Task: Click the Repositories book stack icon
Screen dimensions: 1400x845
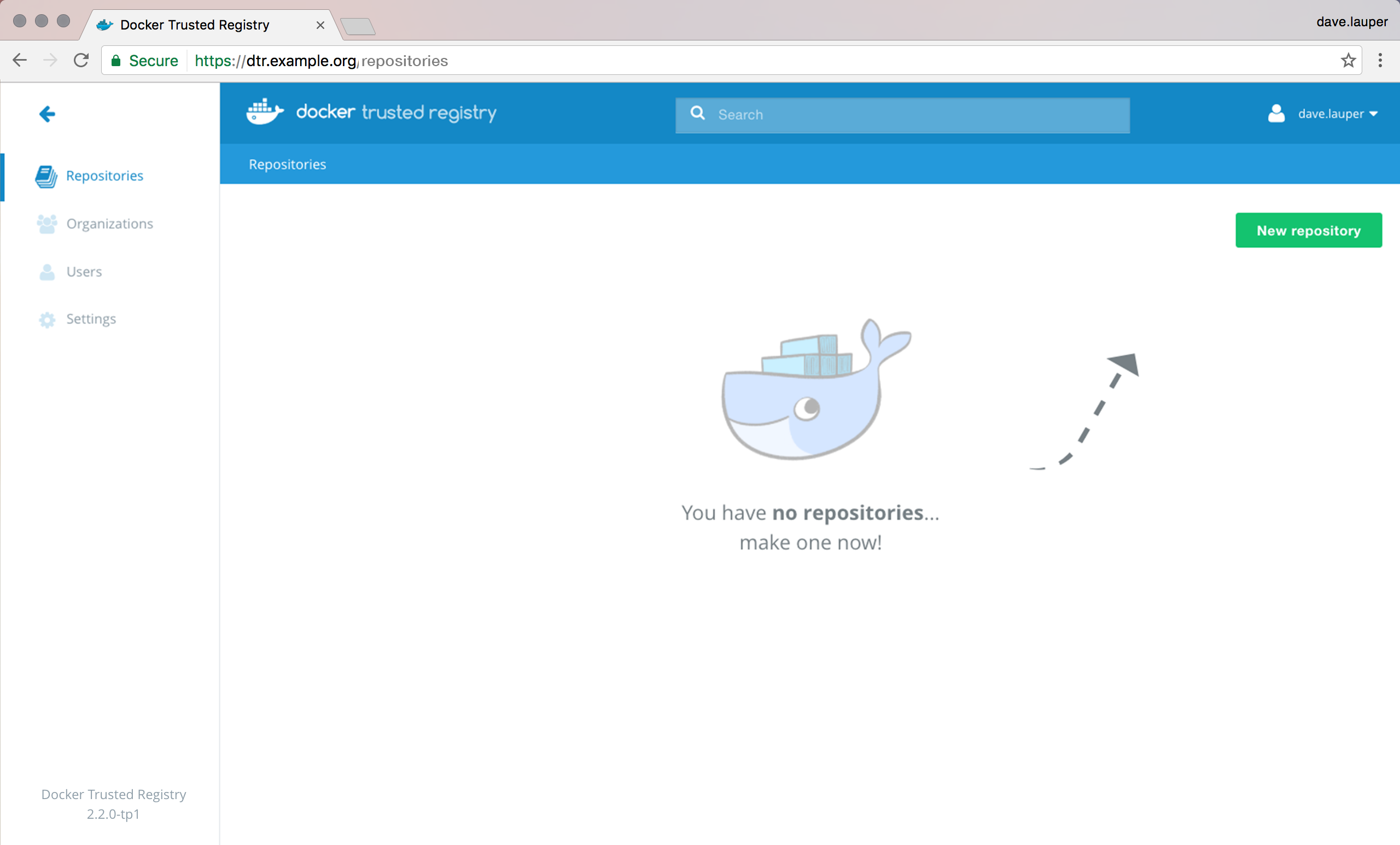Action: [46, 177]
